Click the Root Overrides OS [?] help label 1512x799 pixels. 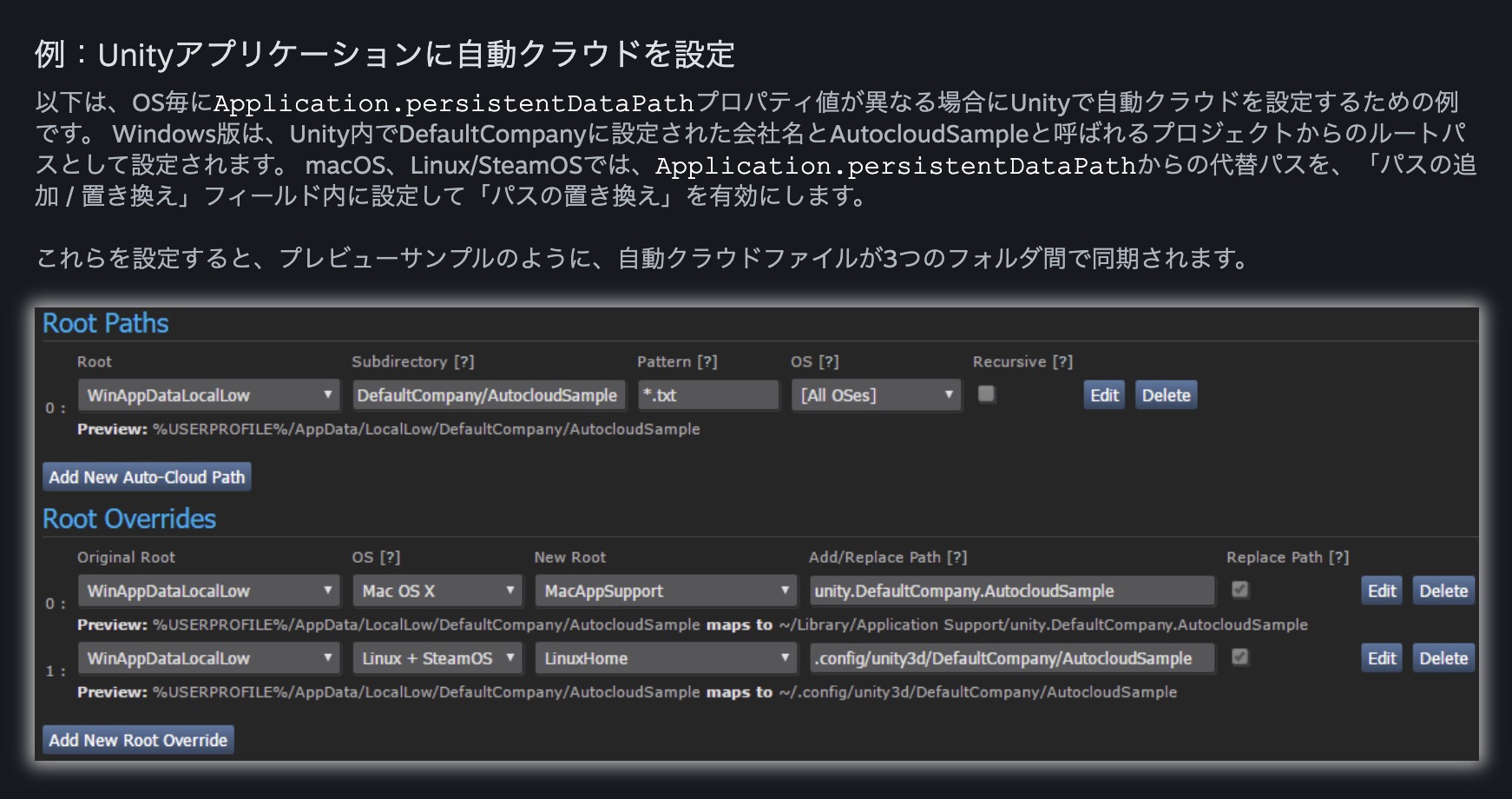376,557
